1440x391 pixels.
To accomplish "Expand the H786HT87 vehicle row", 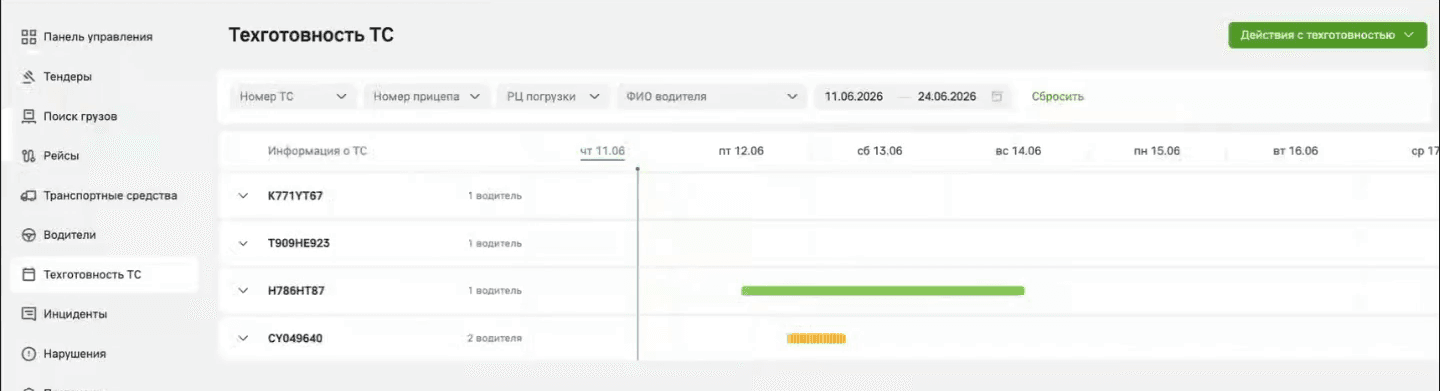I will [243, 291].
